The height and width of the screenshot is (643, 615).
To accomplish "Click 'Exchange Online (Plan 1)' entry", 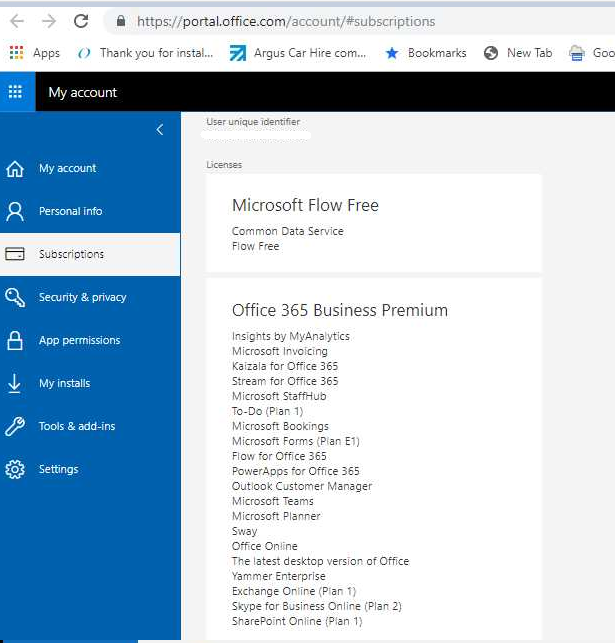I will (x=294, y=591).
